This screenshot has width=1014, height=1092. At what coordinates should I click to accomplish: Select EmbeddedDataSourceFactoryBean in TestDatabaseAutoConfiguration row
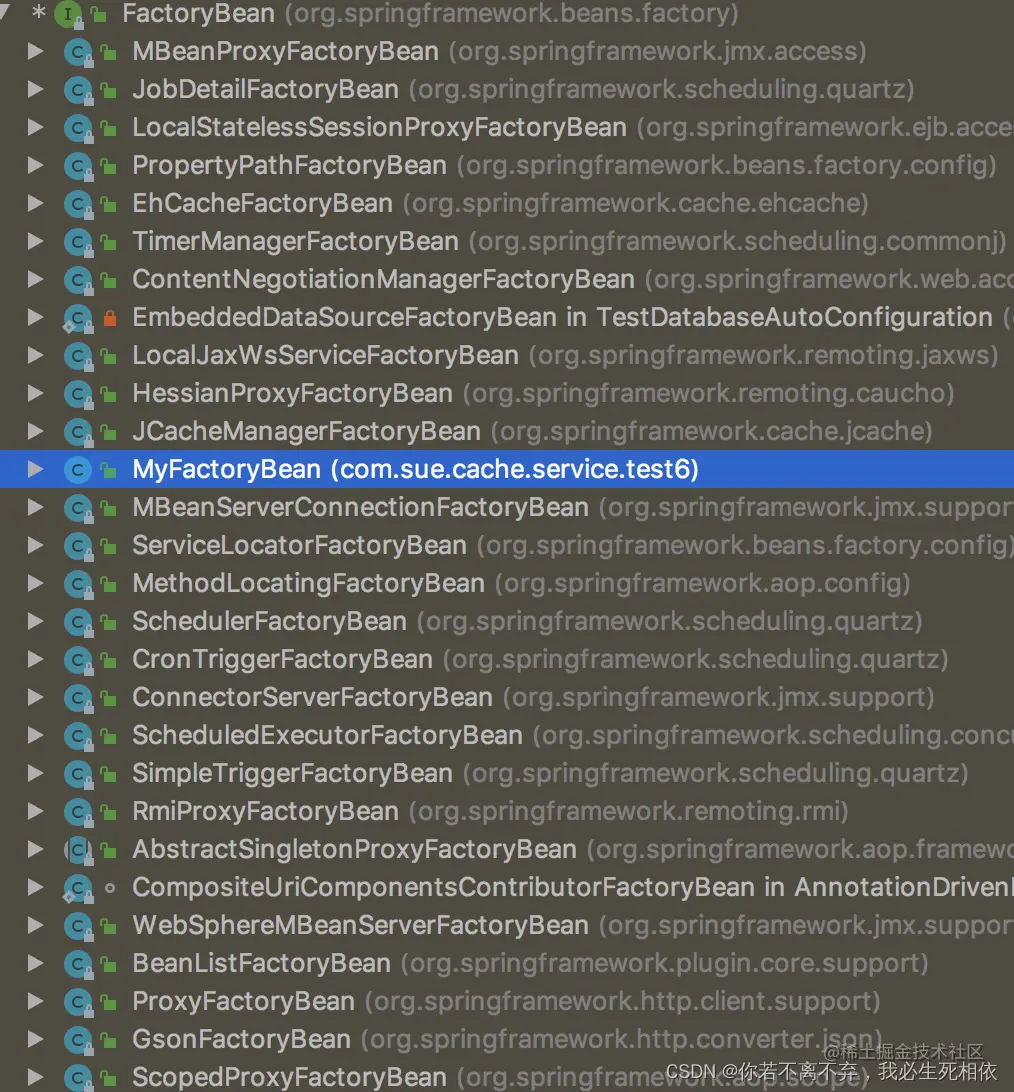tap(507, 318)
